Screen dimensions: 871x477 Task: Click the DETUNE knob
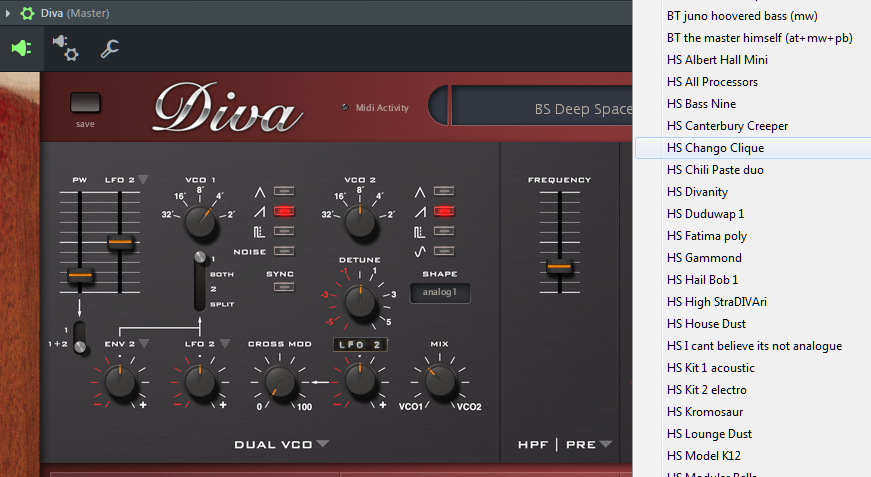coord(360,302)
